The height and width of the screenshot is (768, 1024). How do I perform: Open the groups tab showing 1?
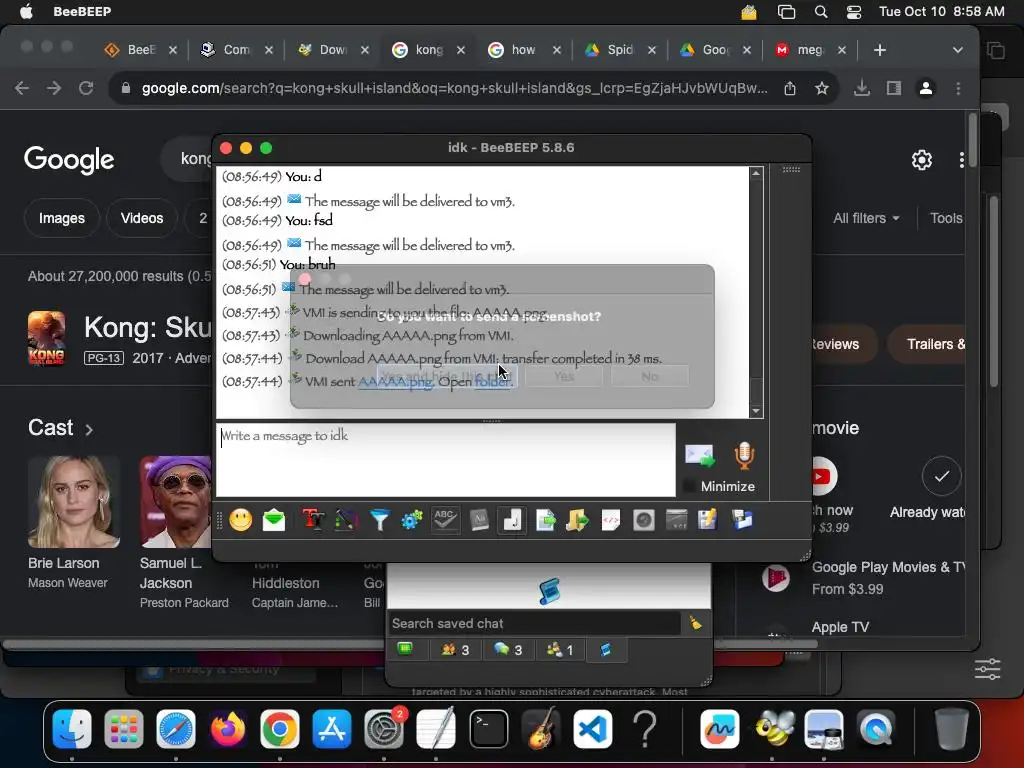[560, 650]
